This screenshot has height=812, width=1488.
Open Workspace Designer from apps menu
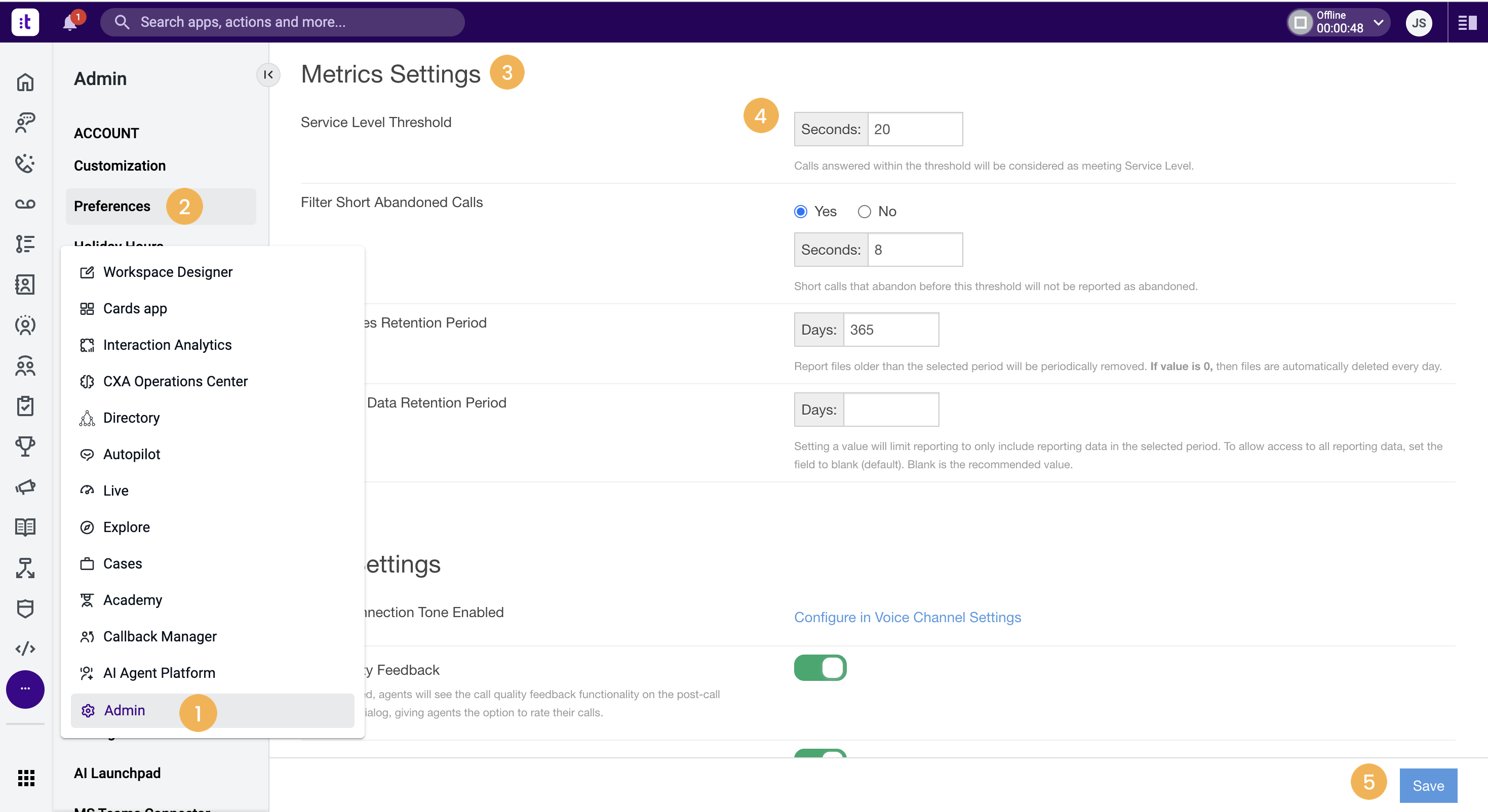tap(212, 272)
